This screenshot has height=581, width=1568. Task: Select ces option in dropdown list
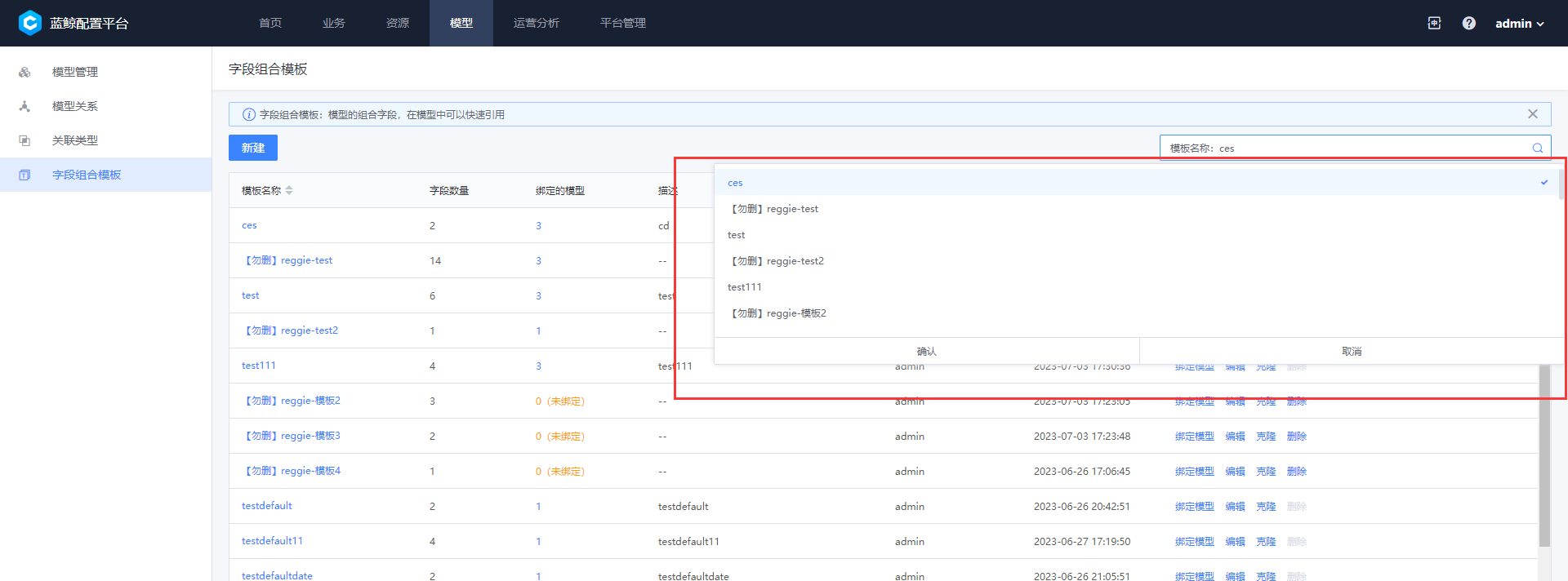[1135, 182]
